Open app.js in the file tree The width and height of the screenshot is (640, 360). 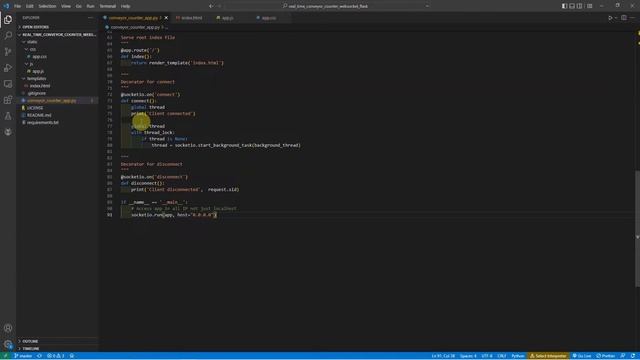pos(58,71)
